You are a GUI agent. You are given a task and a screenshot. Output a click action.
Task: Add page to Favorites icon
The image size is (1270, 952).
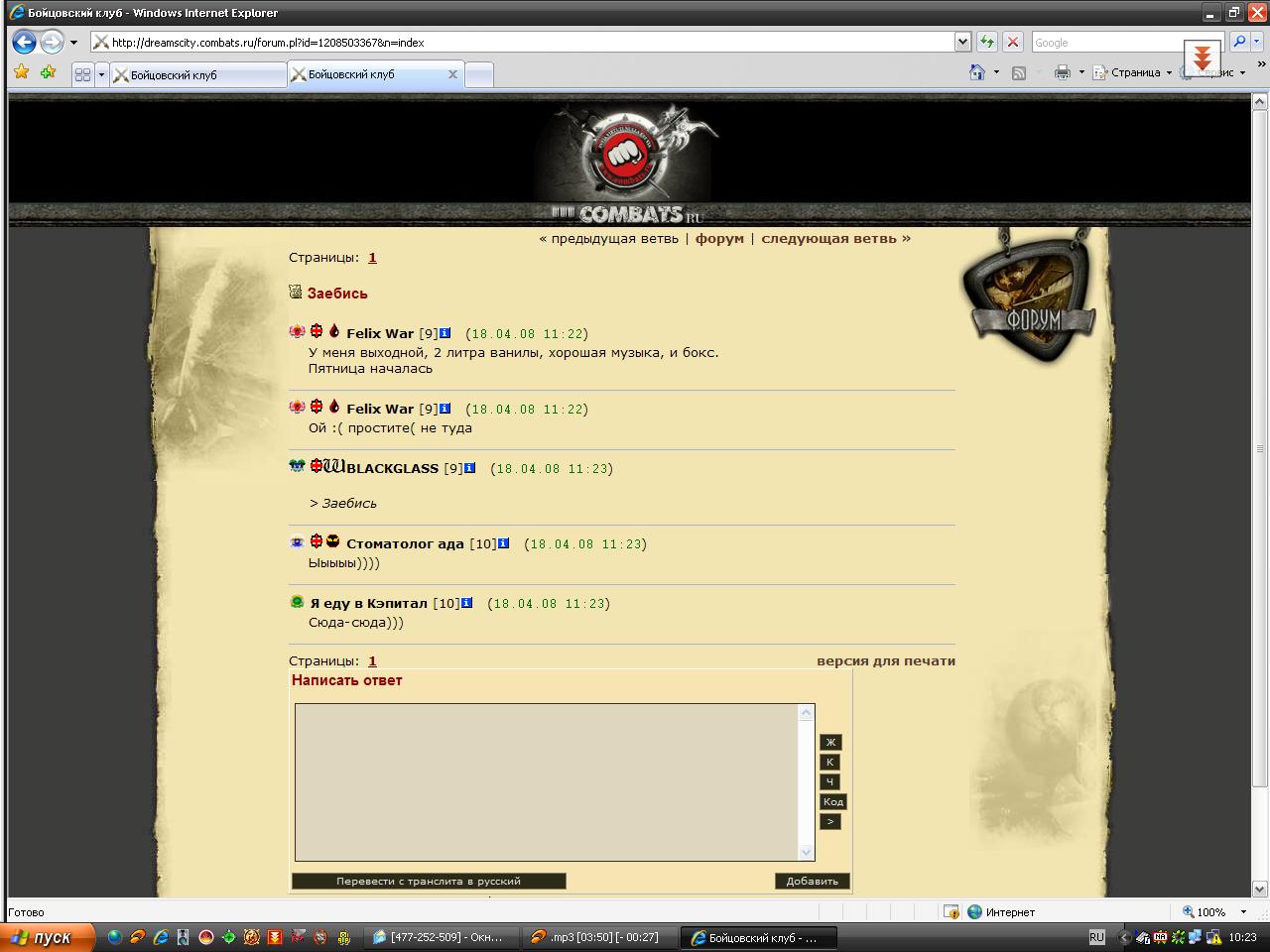point(48,72)
